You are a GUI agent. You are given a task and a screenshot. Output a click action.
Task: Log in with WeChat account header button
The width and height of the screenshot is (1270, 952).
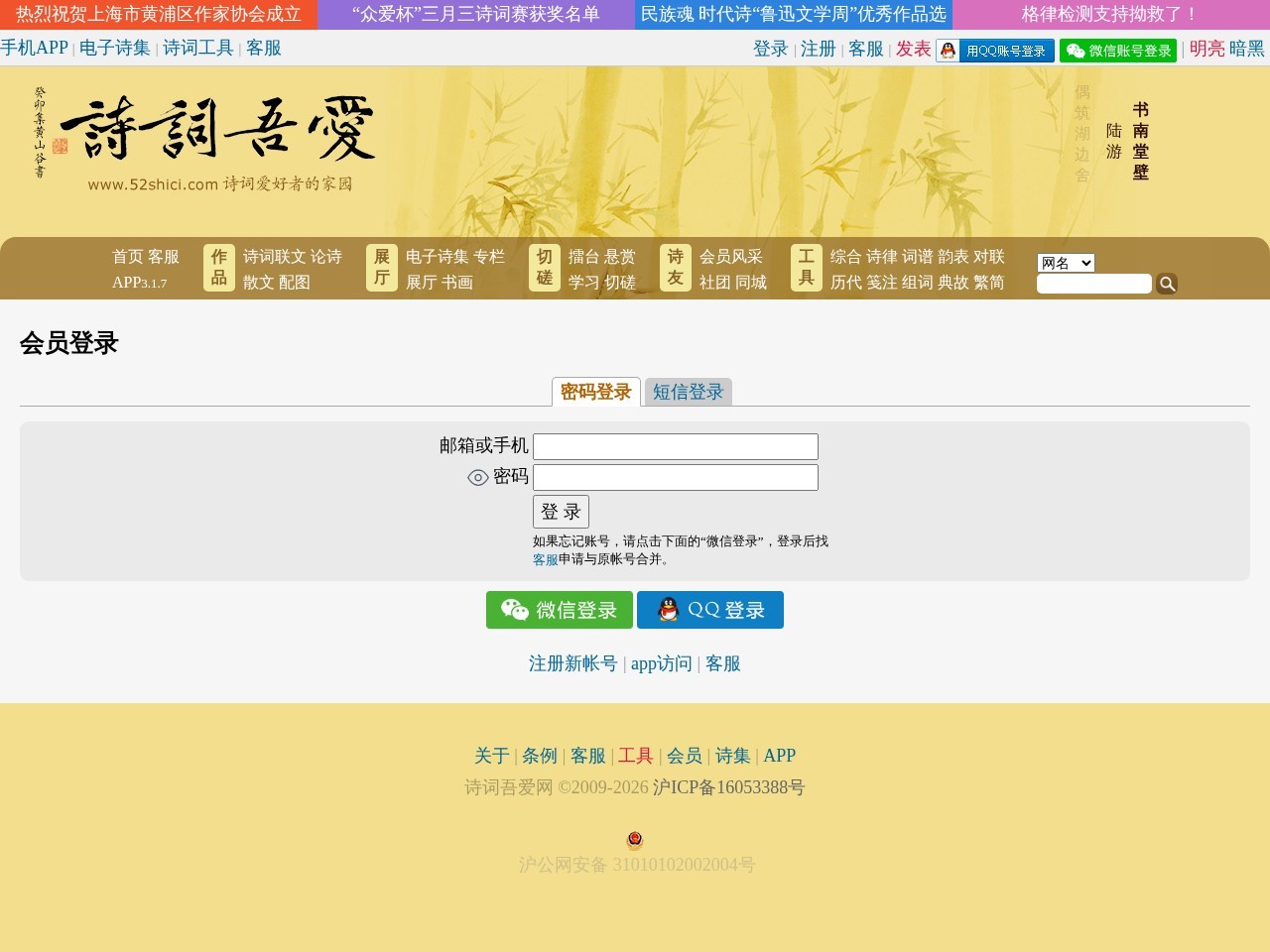(1118, 51)
